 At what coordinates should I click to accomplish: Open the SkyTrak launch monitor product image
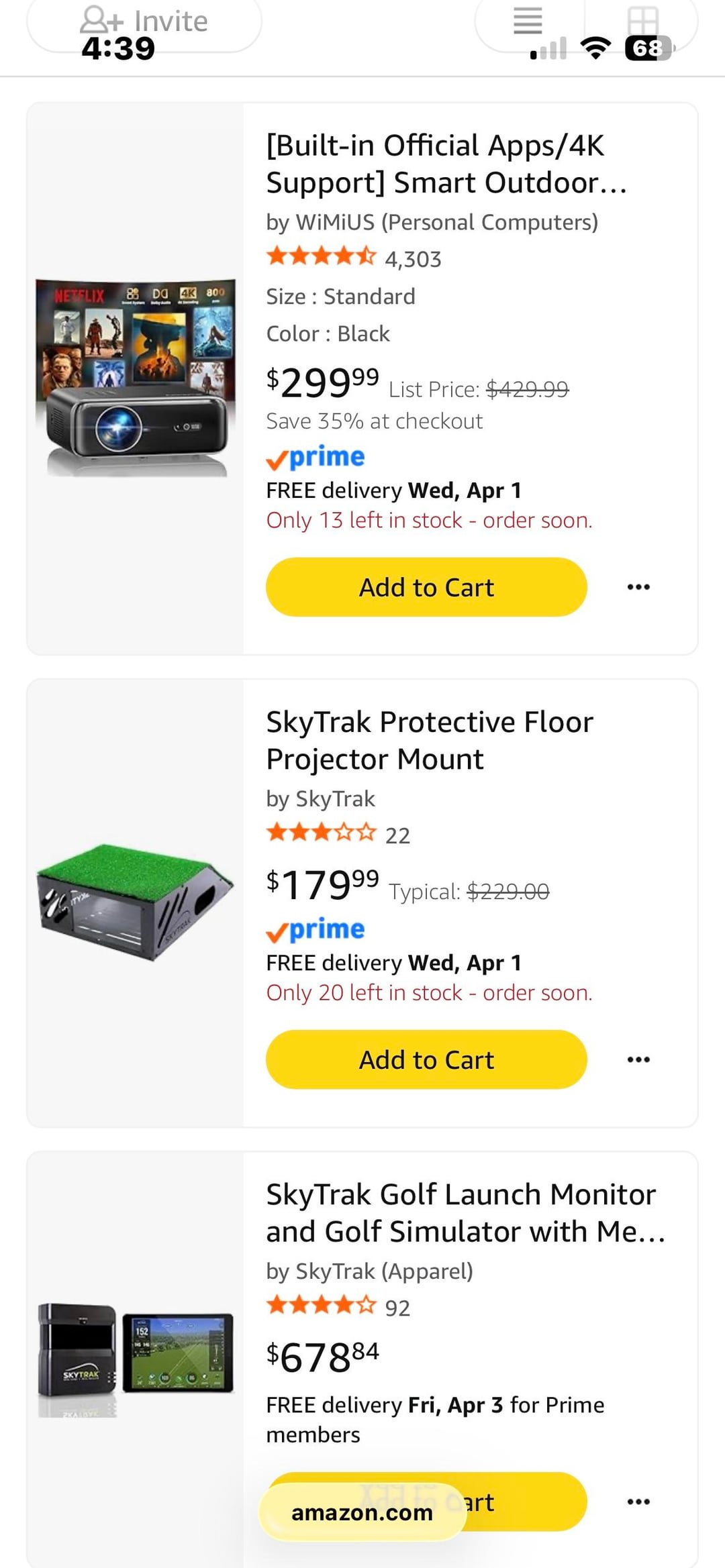click(x=136, y=1359)
